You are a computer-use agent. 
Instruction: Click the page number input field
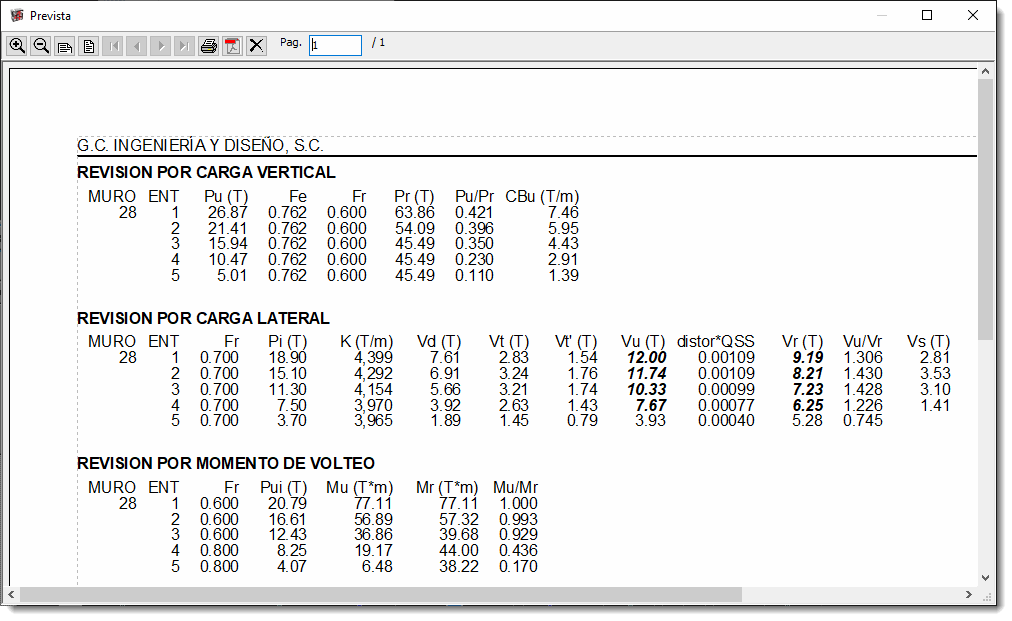[x=335, y=45]
